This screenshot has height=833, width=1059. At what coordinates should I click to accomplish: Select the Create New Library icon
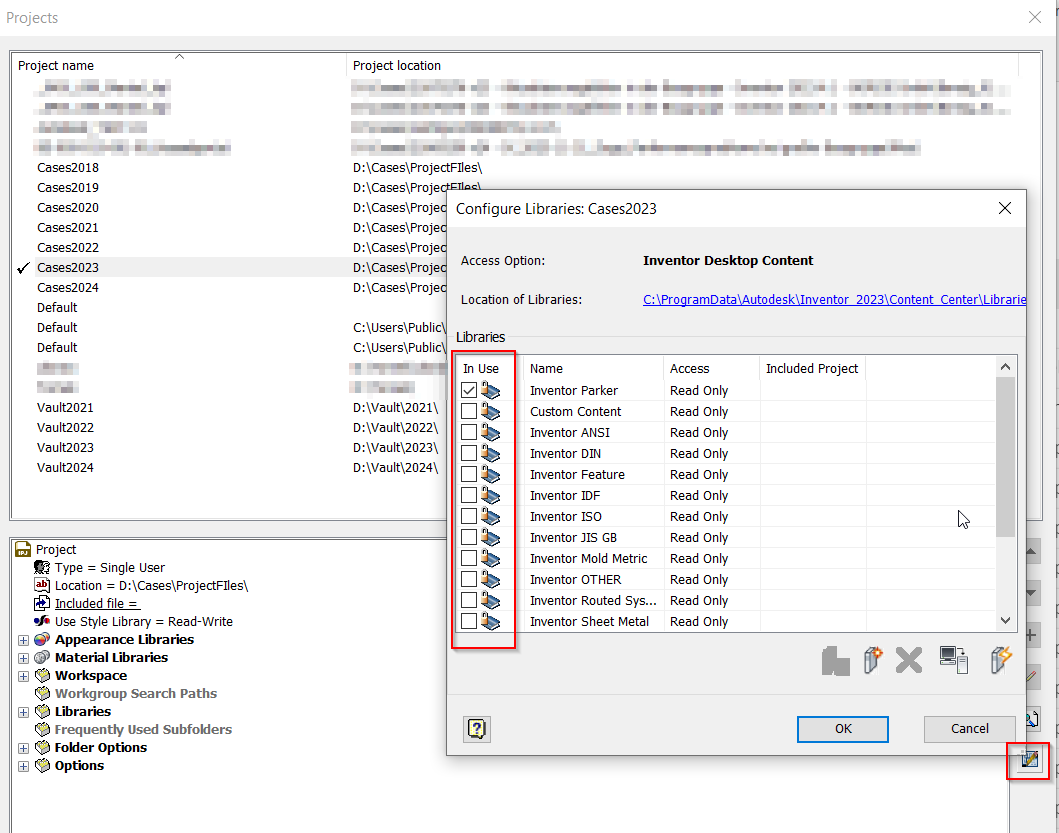pyautogui.click(x=872, y=660)
